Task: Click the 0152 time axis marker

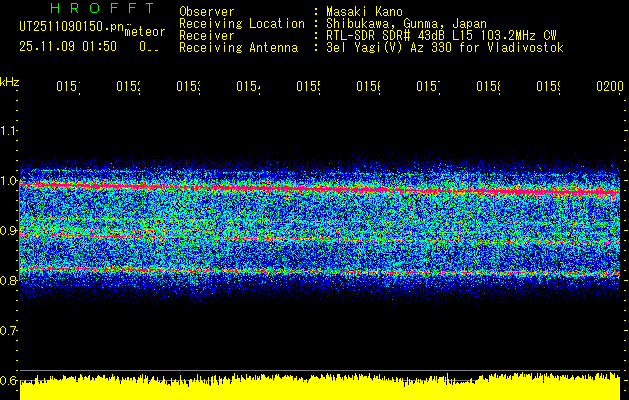Action: pyautogui.click(x=128, y=87)
